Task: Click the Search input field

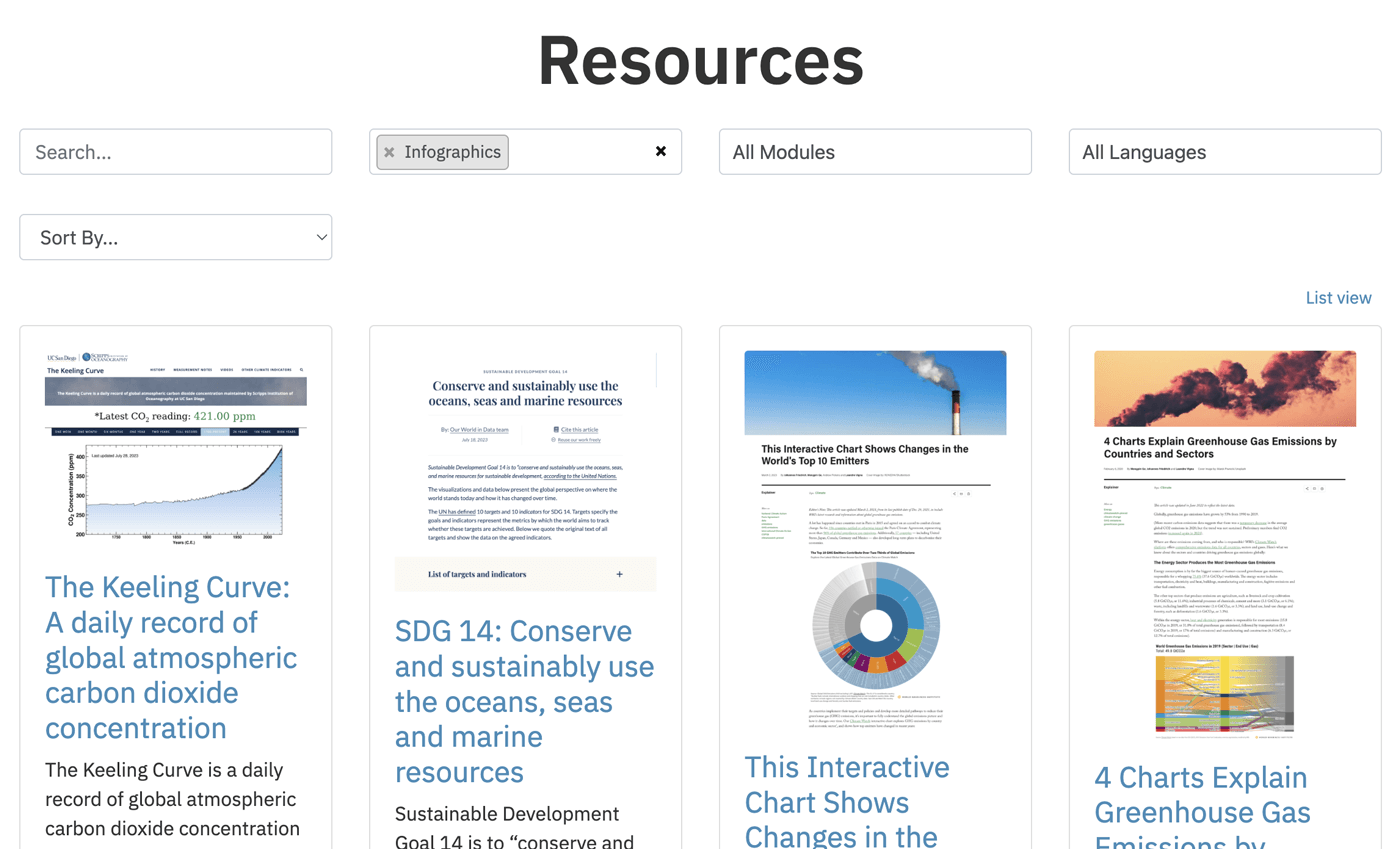Action: 176,152
